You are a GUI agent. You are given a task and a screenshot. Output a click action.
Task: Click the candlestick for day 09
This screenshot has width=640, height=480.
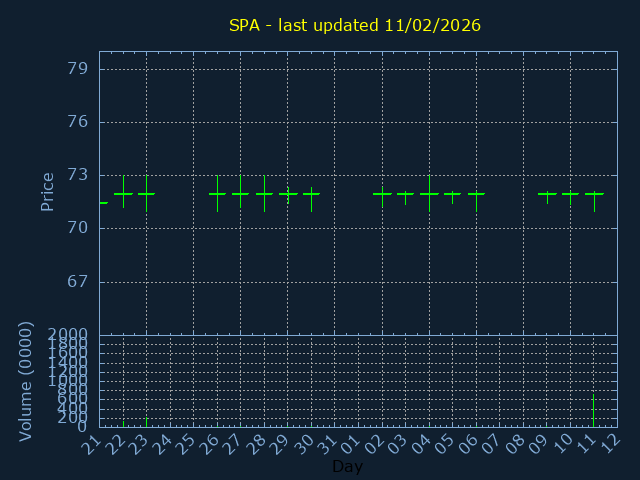tap(547, 193)
